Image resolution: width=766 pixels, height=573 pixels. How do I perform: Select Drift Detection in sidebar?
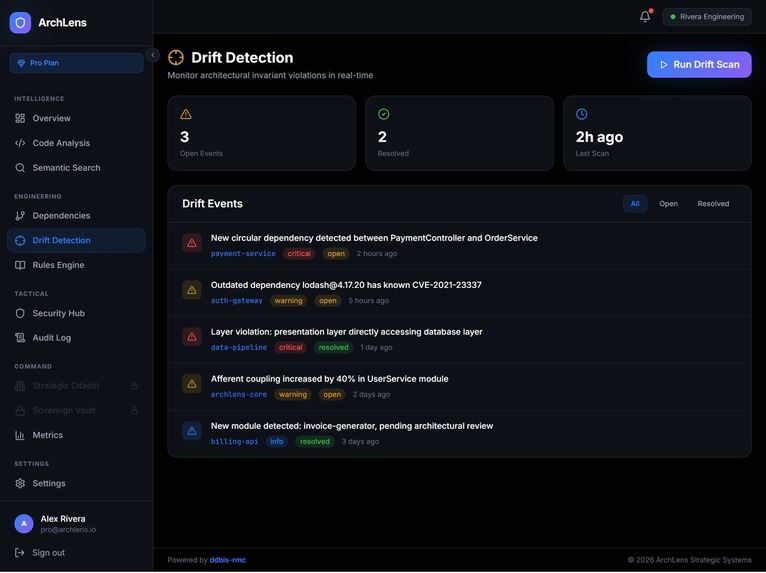tap(76, 240)
